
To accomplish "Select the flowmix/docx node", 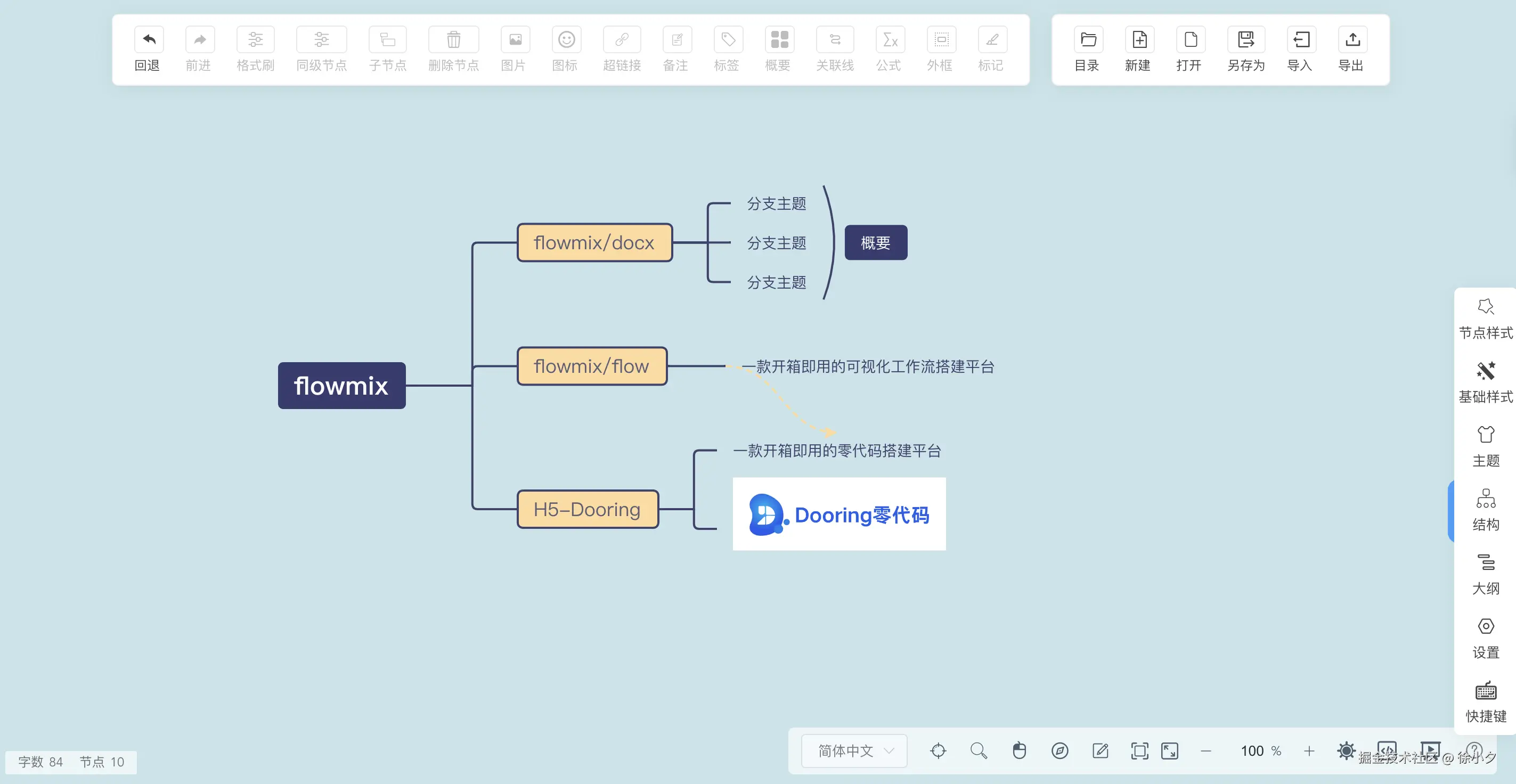I will coord(594,242).
